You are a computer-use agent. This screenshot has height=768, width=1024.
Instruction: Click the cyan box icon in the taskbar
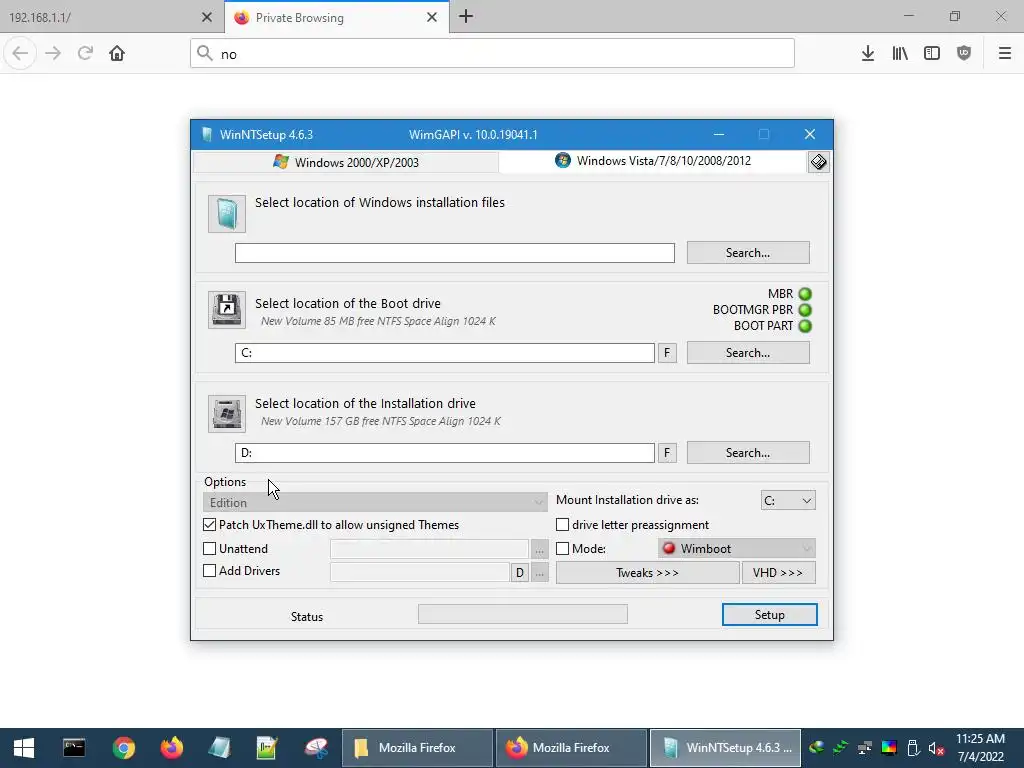point(219,748)
